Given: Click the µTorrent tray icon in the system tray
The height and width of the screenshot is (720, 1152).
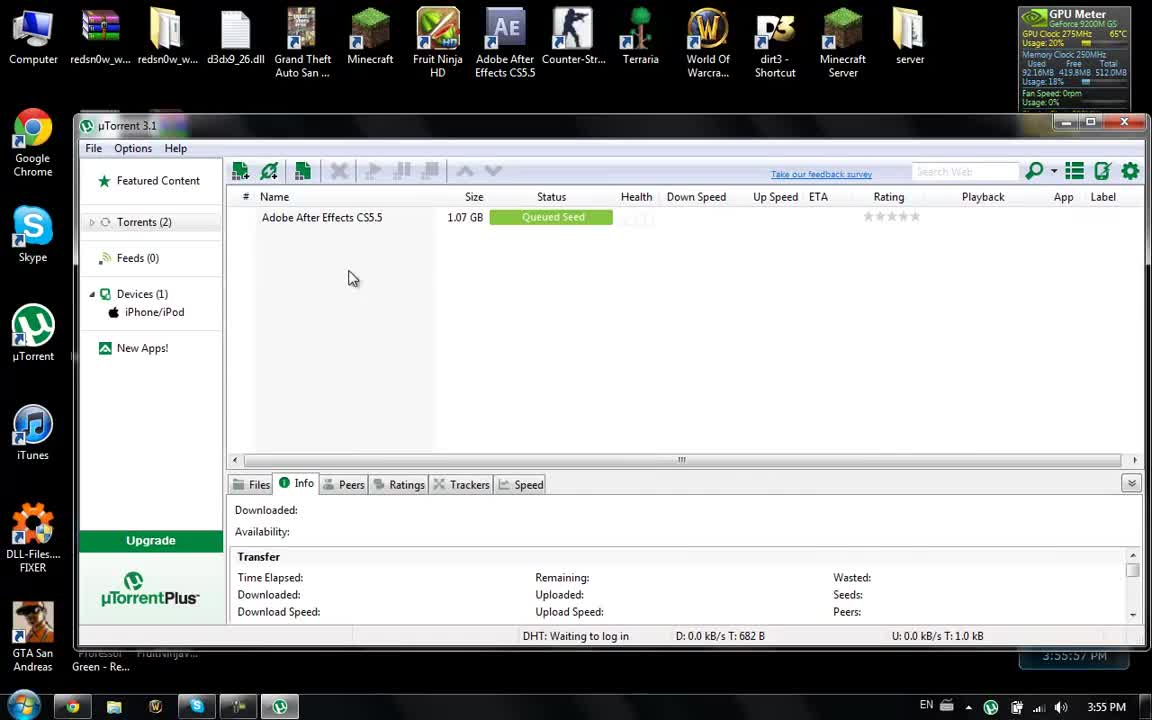Looking at the screenshot, I should (990, 708).
